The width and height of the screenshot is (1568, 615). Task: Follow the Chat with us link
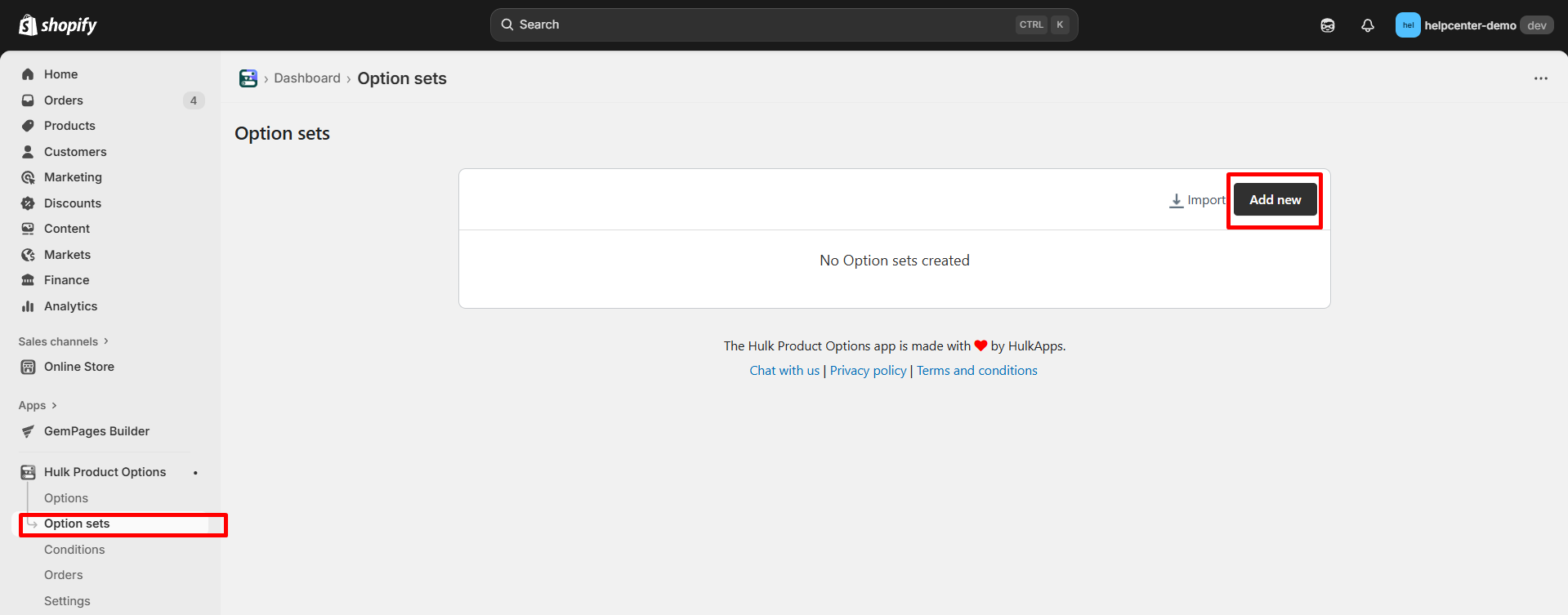click(784, 371)
